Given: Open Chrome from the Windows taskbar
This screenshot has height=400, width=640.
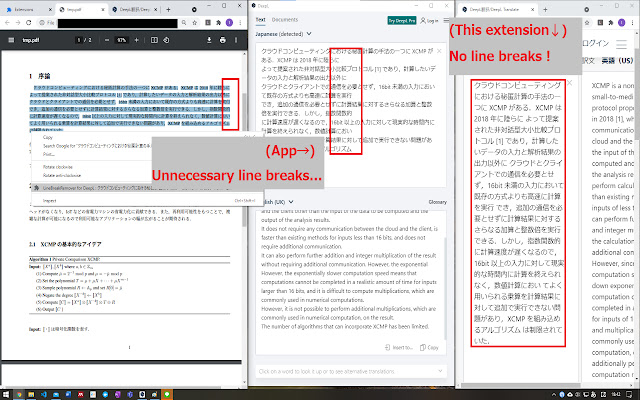Looking at the screenshot, I should pyautogui.click(x=19, y=394).
